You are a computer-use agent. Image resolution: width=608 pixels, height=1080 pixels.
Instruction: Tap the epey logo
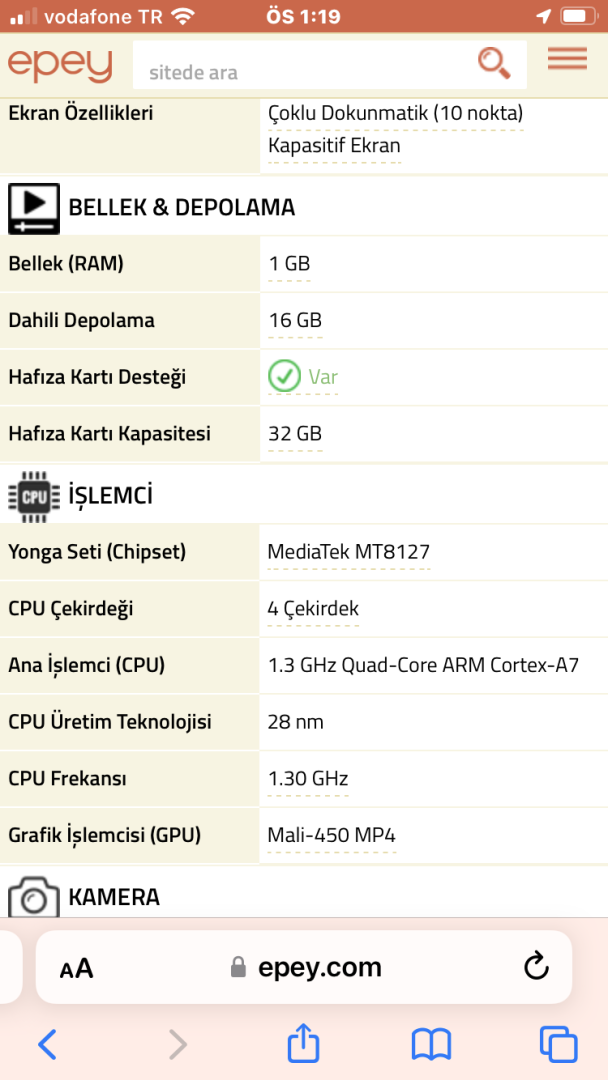pos(60,65)
